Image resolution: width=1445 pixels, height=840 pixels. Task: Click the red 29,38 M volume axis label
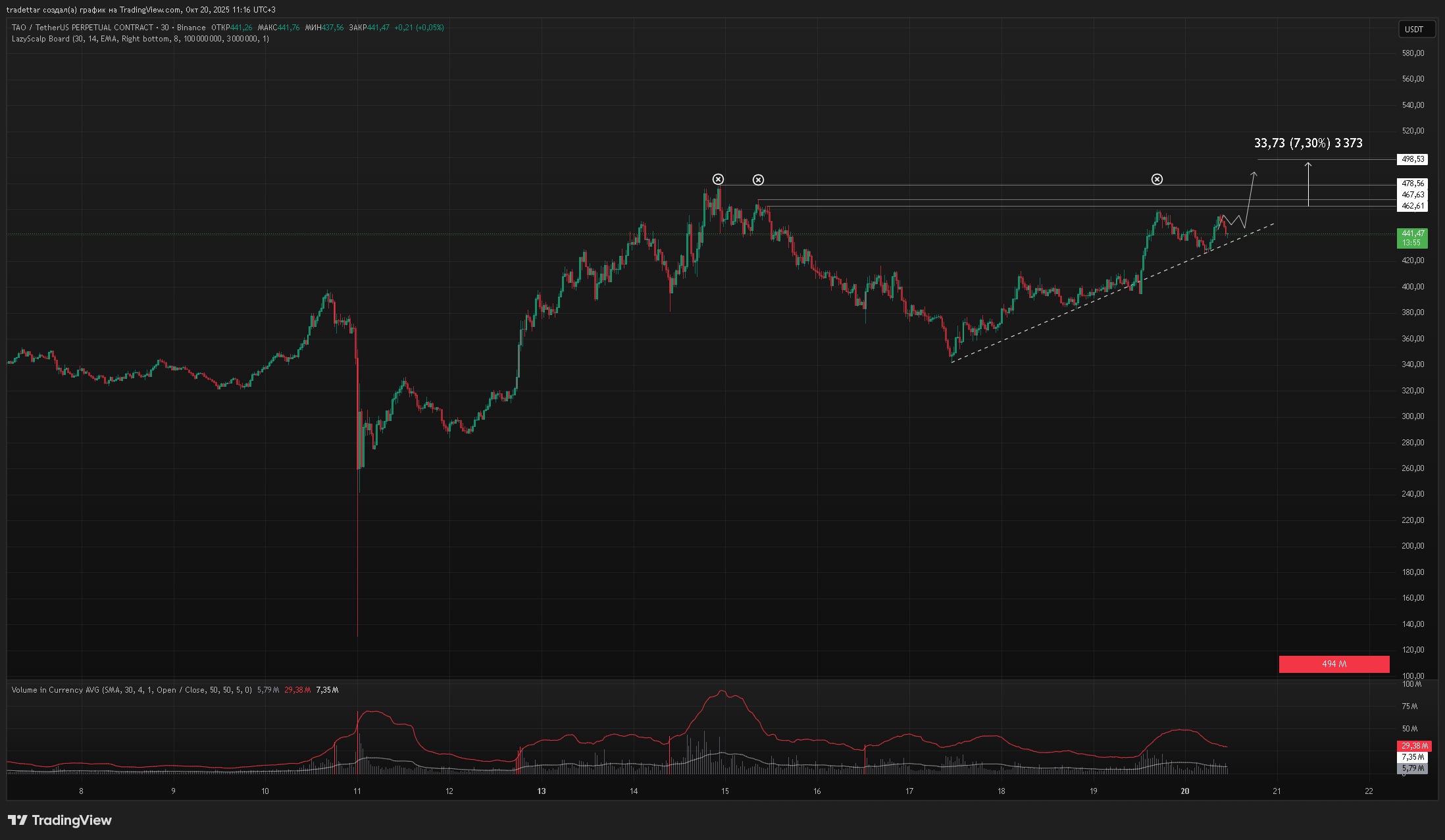point(1413,746)
